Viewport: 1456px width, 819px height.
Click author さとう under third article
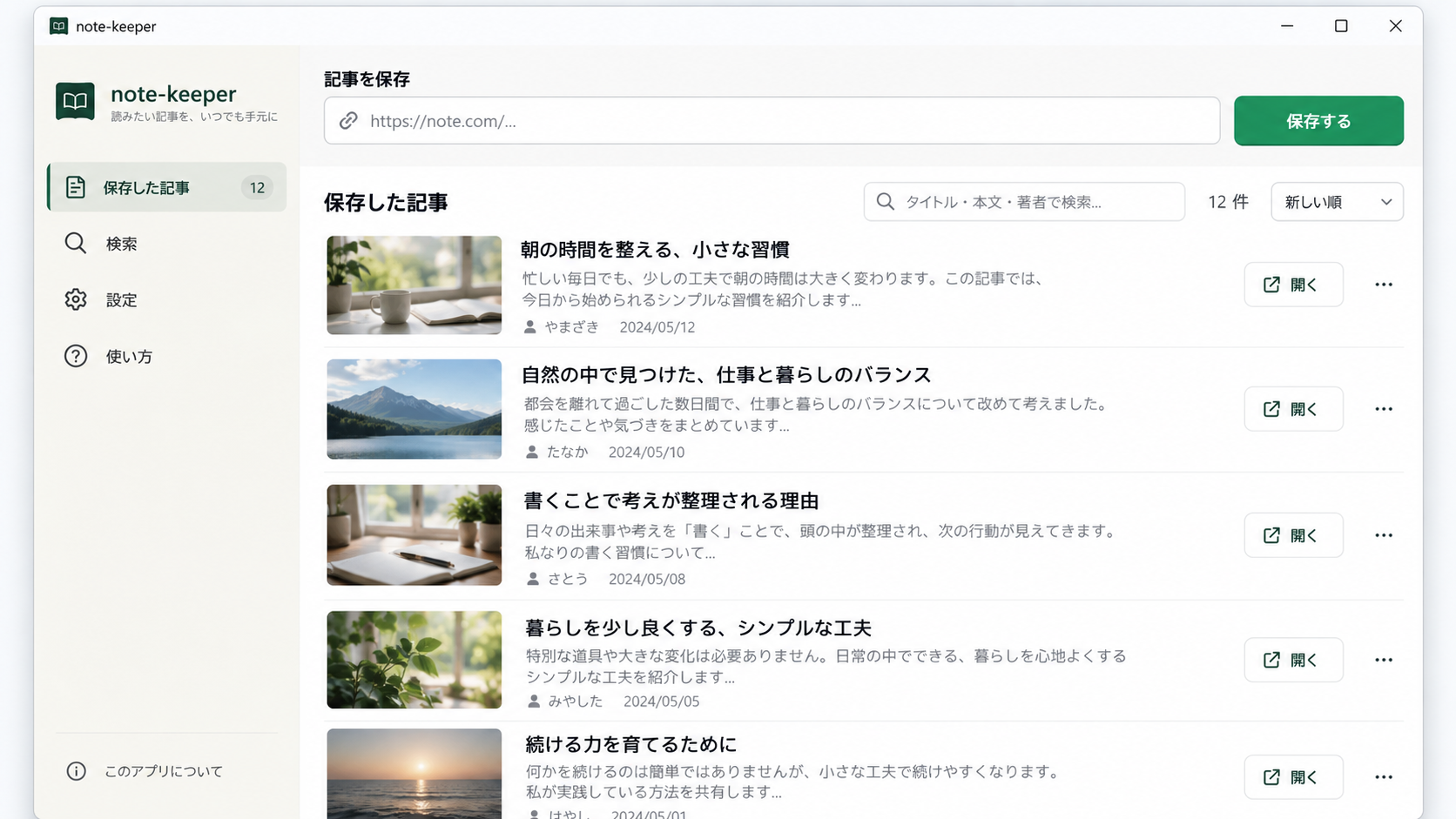[568, 579]
